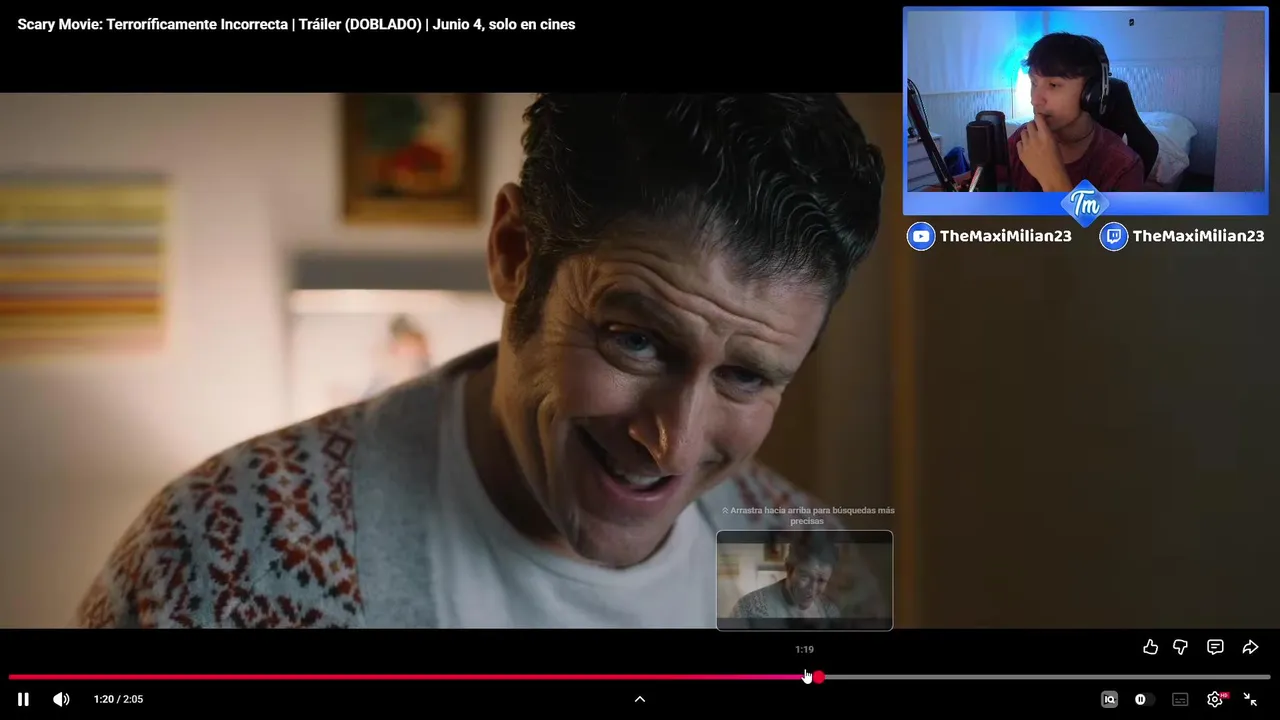Click the seek preview thumbnail

804,580
